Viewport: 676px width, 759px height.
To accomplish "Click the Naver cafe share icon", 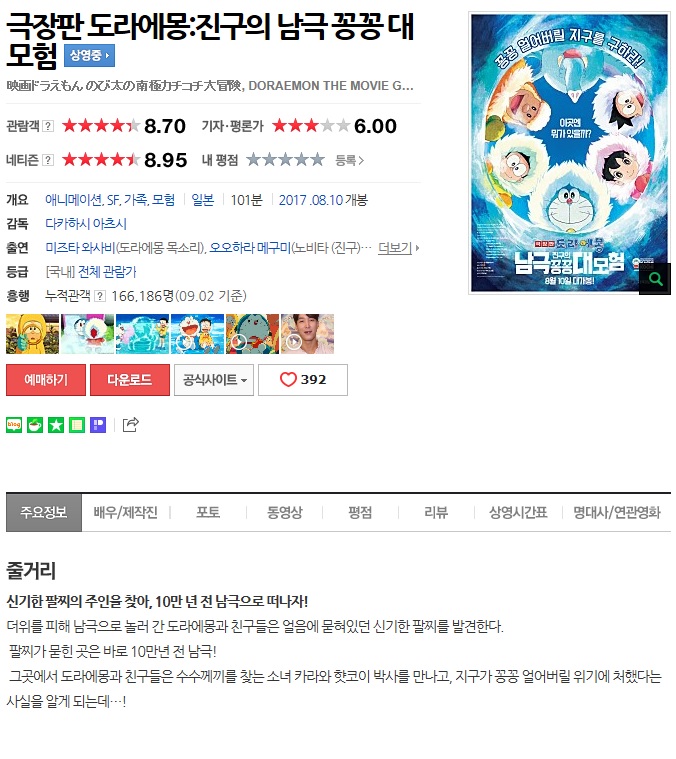I will [35, 425].
